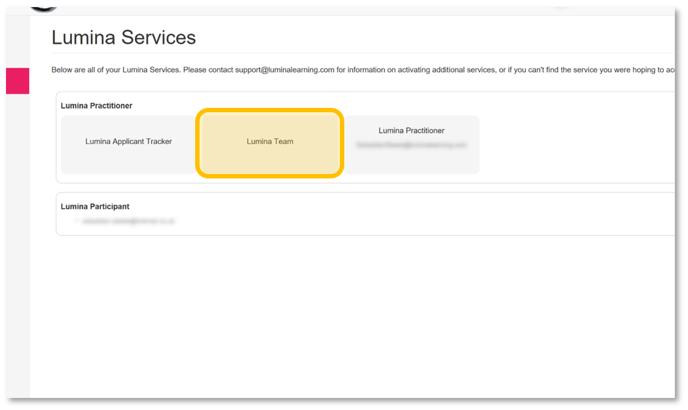Click the 'Lumina Participant' section heading
This screenshot has height=410, width=688.
pos(95,206)
